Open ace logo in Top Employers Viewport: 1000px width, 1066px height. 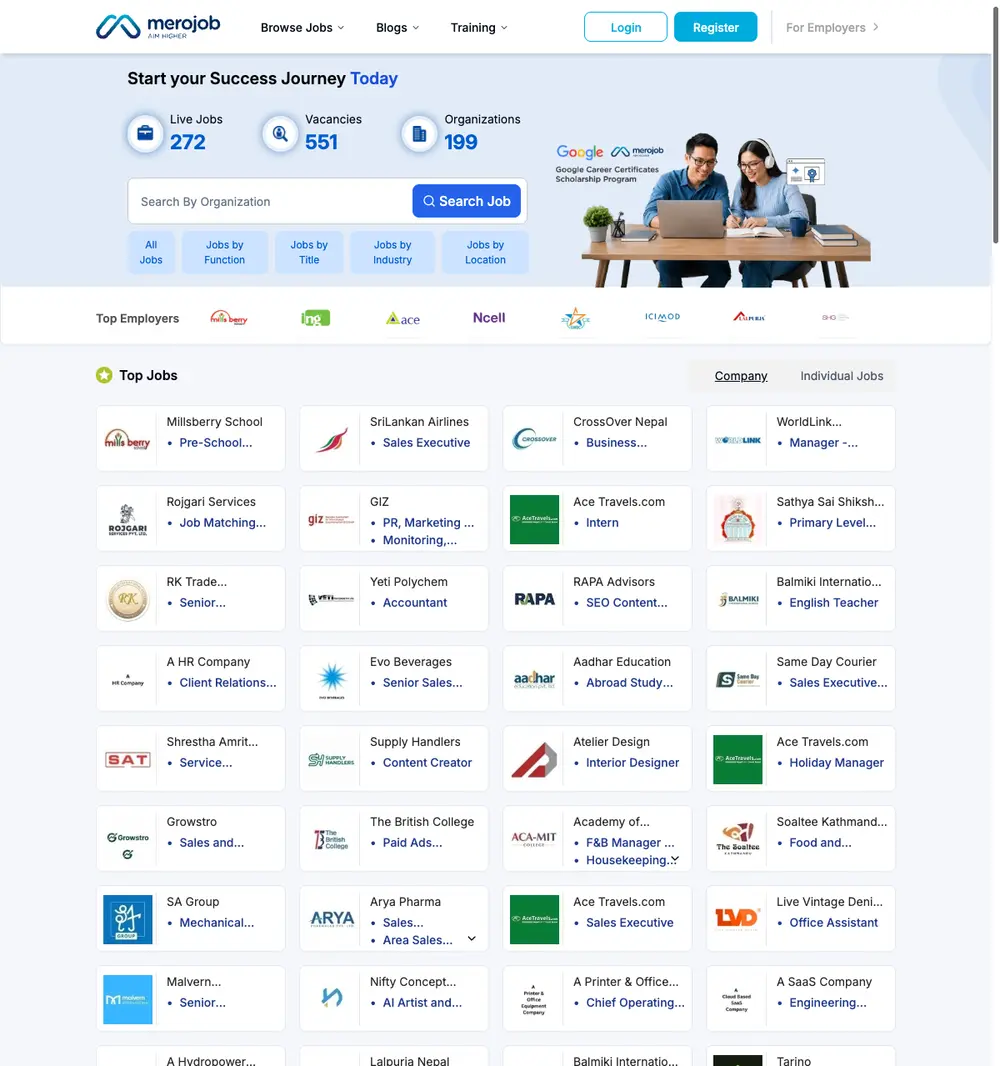coord(403,318)
